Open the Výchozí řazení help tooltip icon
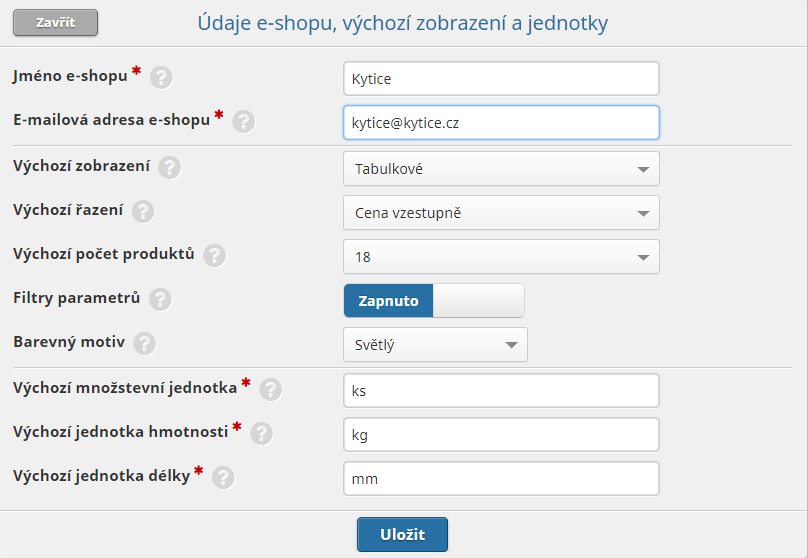 143,212
